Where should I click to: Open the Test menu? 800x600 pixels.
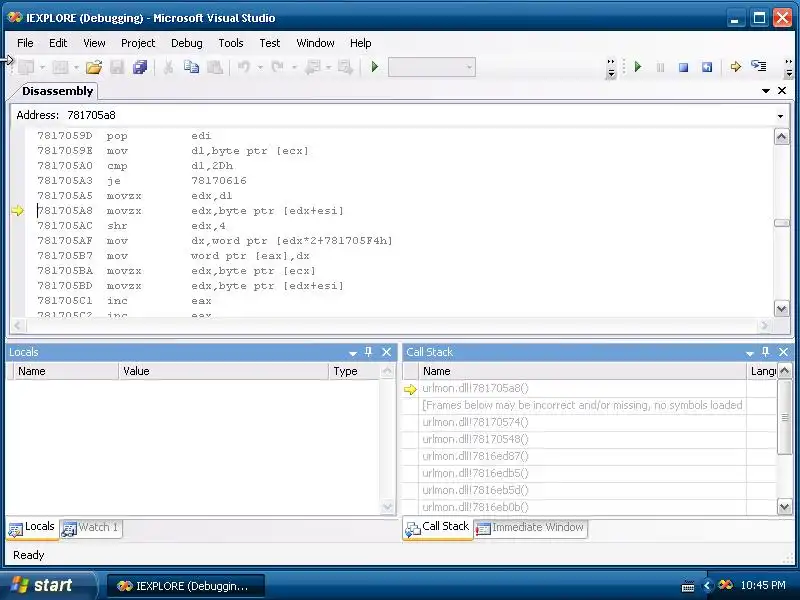click(270, 43)
